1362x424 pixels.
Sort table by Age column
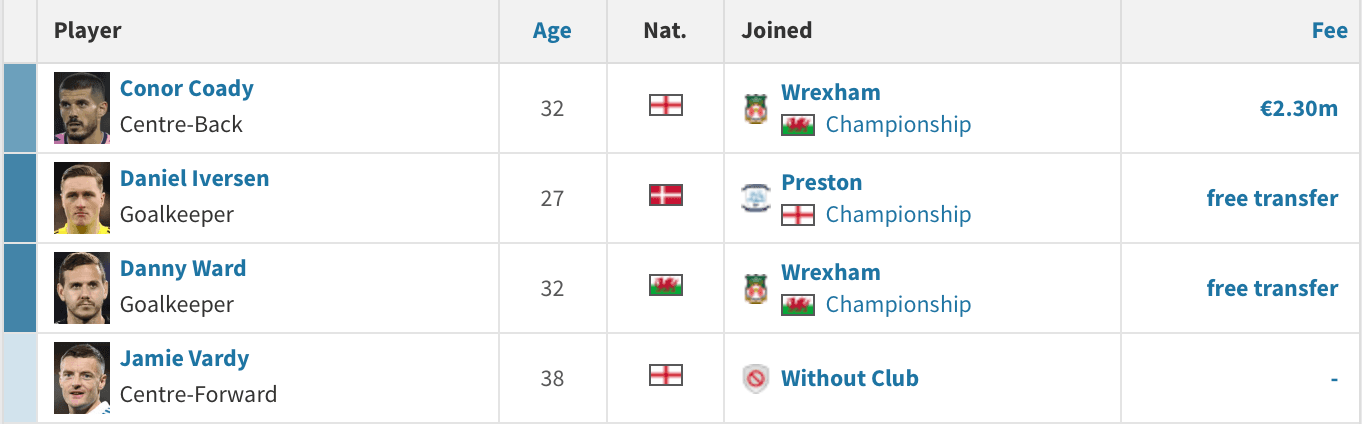(x=552, y=31)
